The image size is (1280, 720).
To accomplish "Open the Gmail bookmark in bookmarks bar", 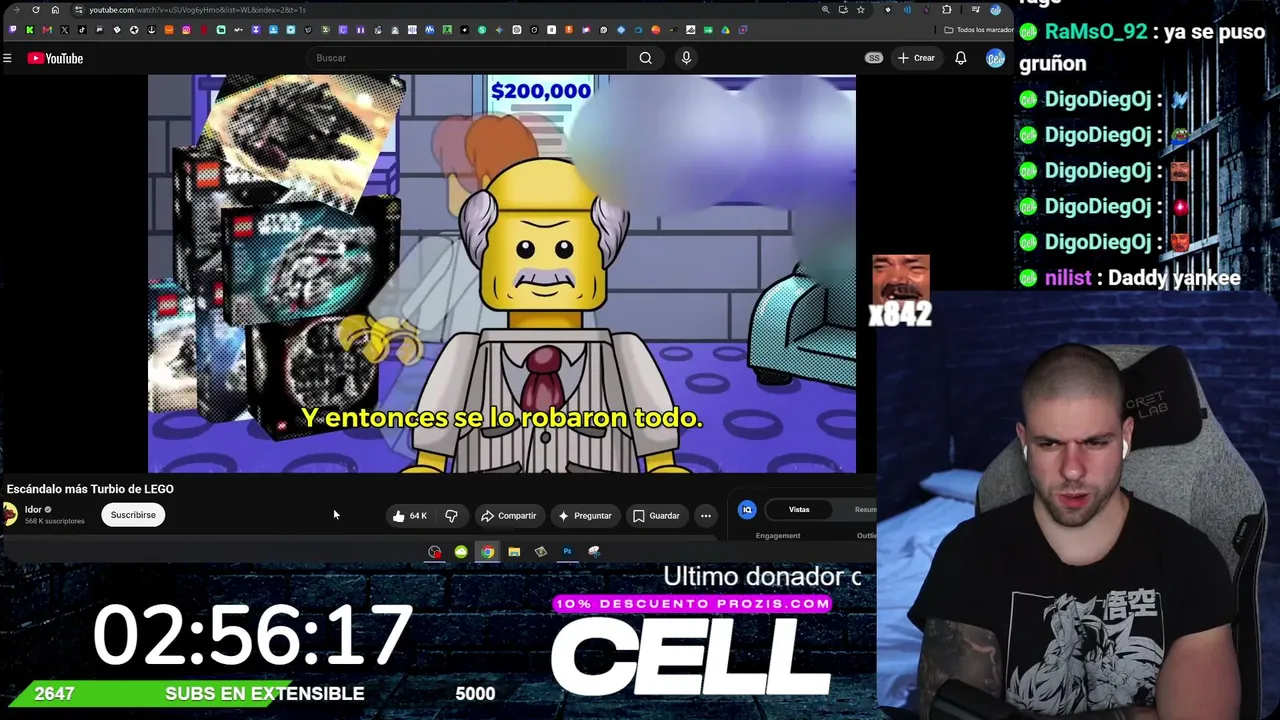I will coord(46,30).
